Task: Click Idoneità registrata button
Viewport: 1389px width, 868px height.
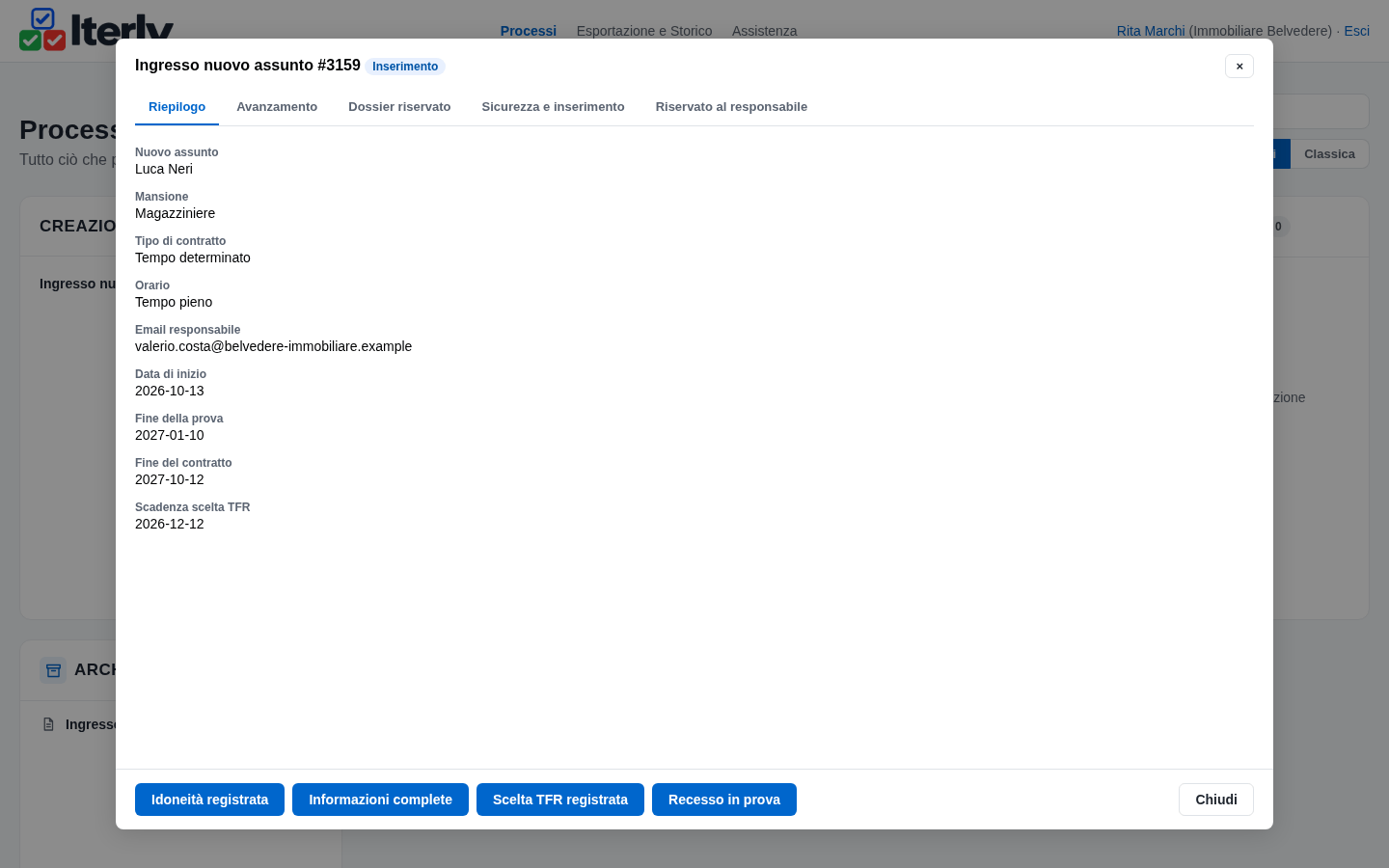Action: point(209,800)
